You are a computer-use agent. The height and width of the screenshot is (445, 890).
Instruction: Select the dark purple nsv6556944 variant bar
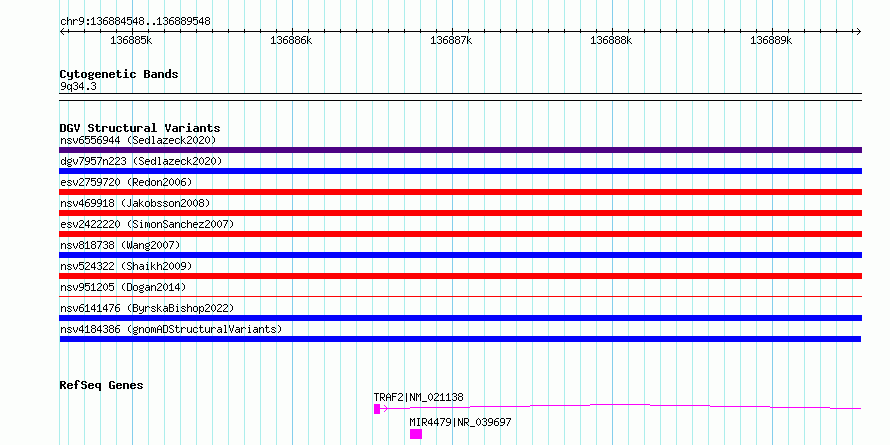tap(460, 150)
